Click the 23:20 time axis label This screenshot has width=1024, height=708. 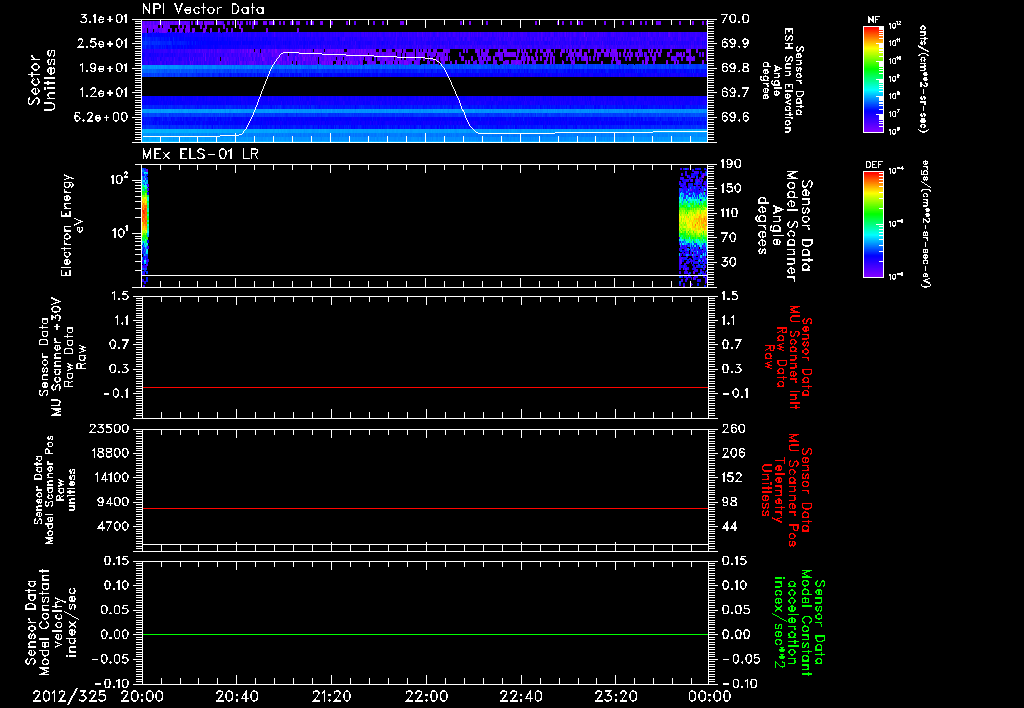pos(615,696)
